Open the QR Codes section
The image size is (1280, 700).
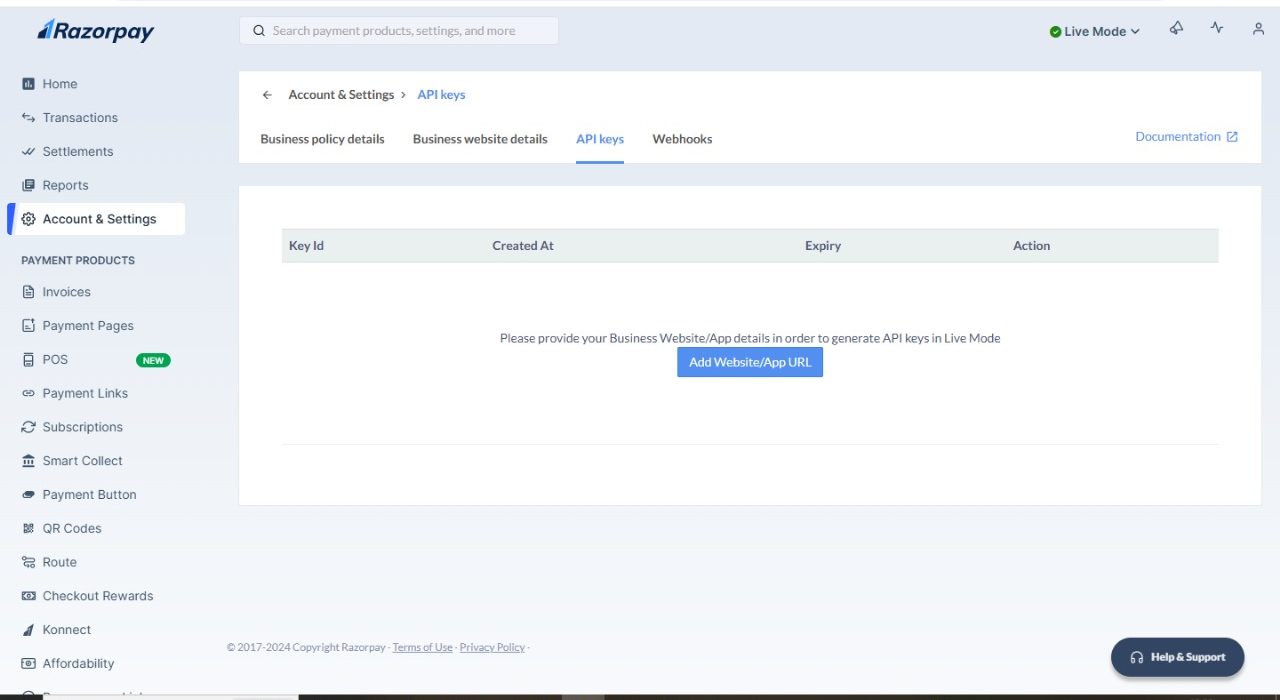coord(72,528)
